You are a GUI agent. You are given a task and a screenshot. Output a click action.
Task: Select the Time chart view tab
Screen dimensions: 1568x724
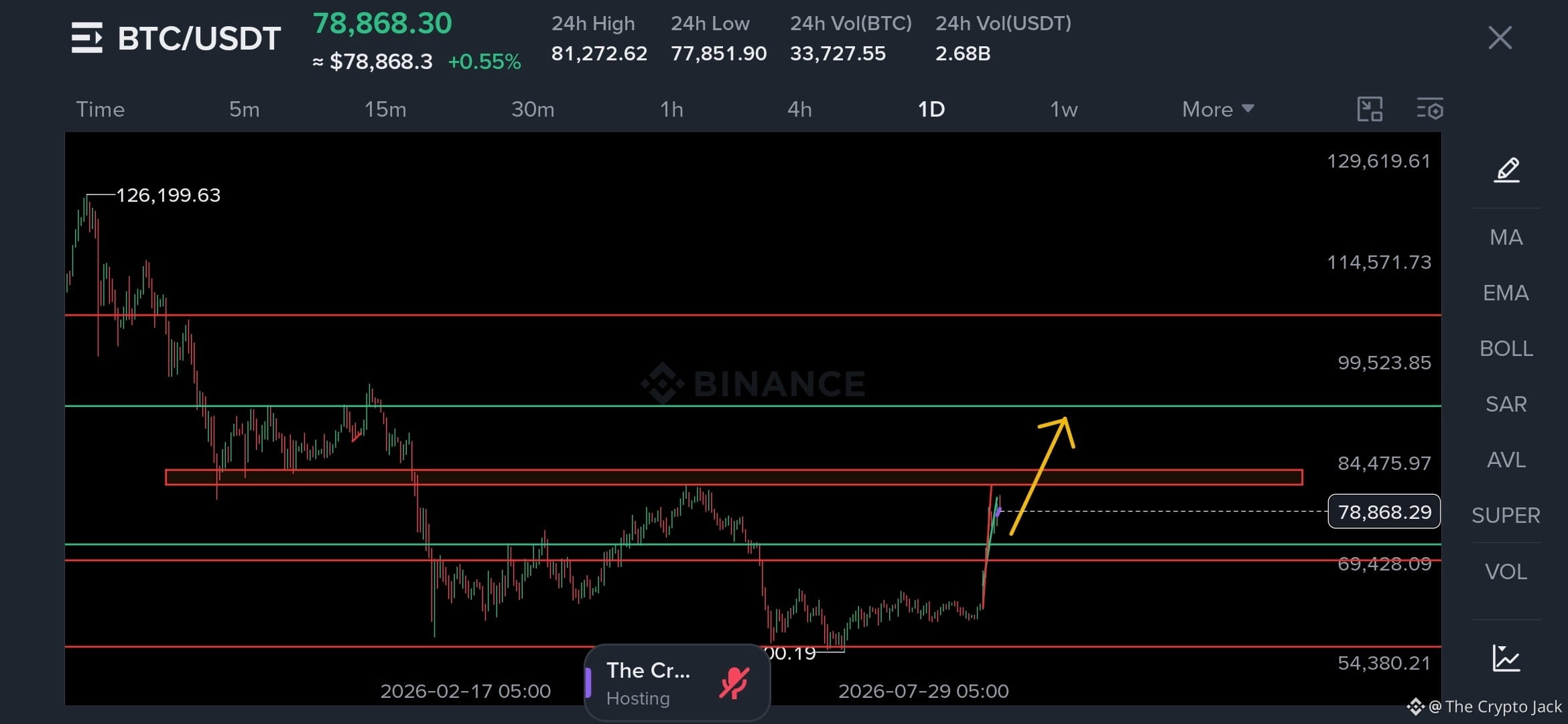[100, 109]
